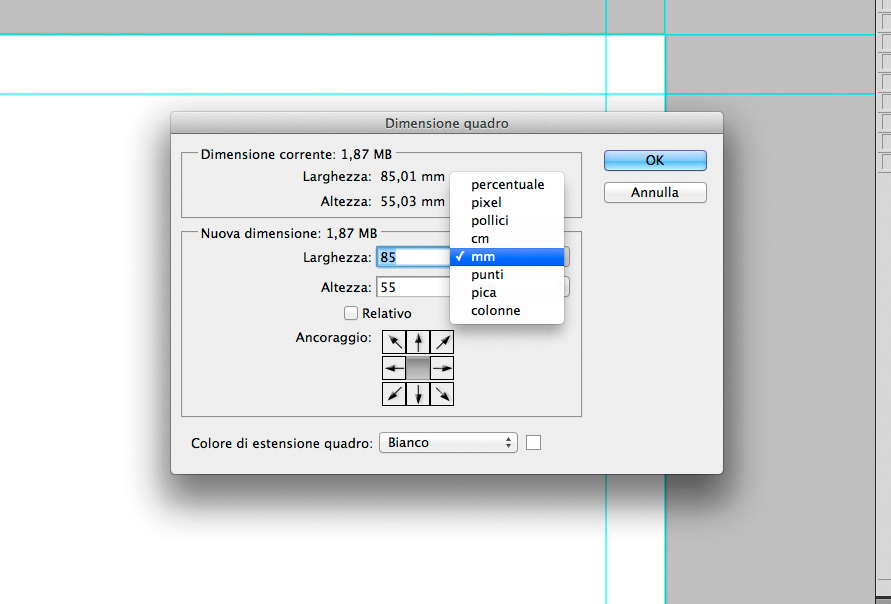Open the canvas extension color swatch

(x=534, y=443)
